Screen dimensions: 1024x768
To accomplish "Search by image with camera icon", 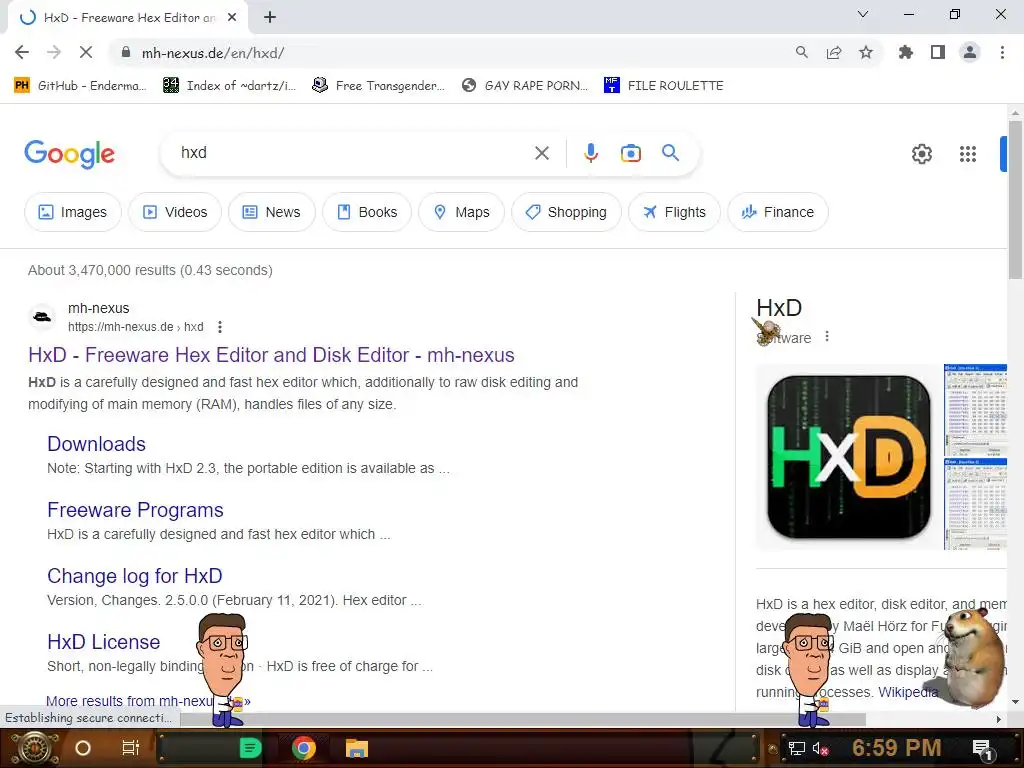I will 630,153.
